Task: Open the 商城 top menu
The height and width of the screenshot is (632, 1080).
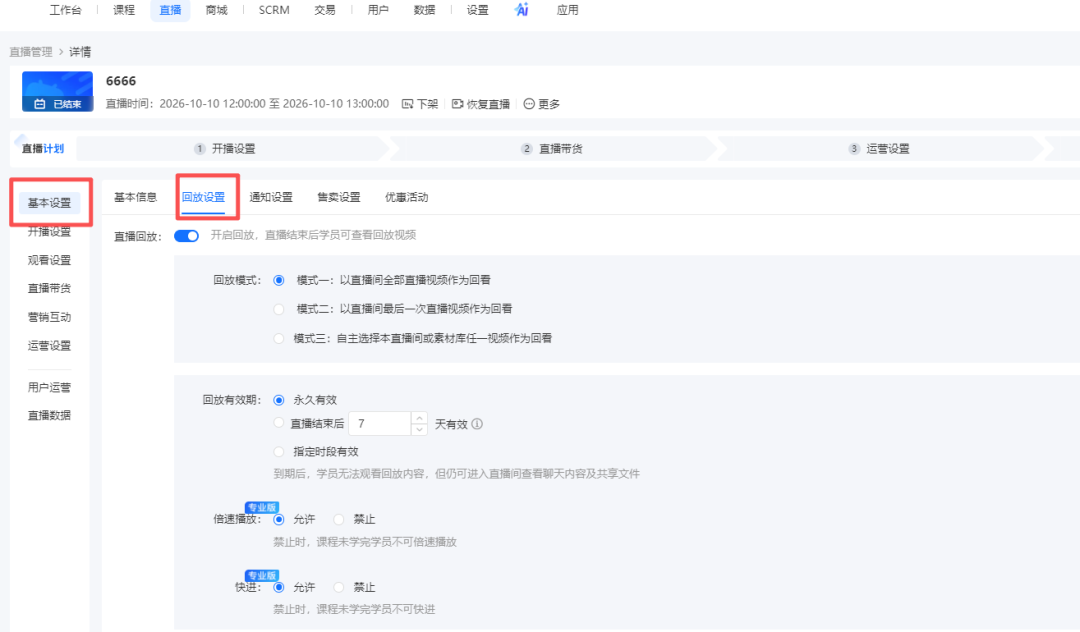Action: tap(216, 10)
